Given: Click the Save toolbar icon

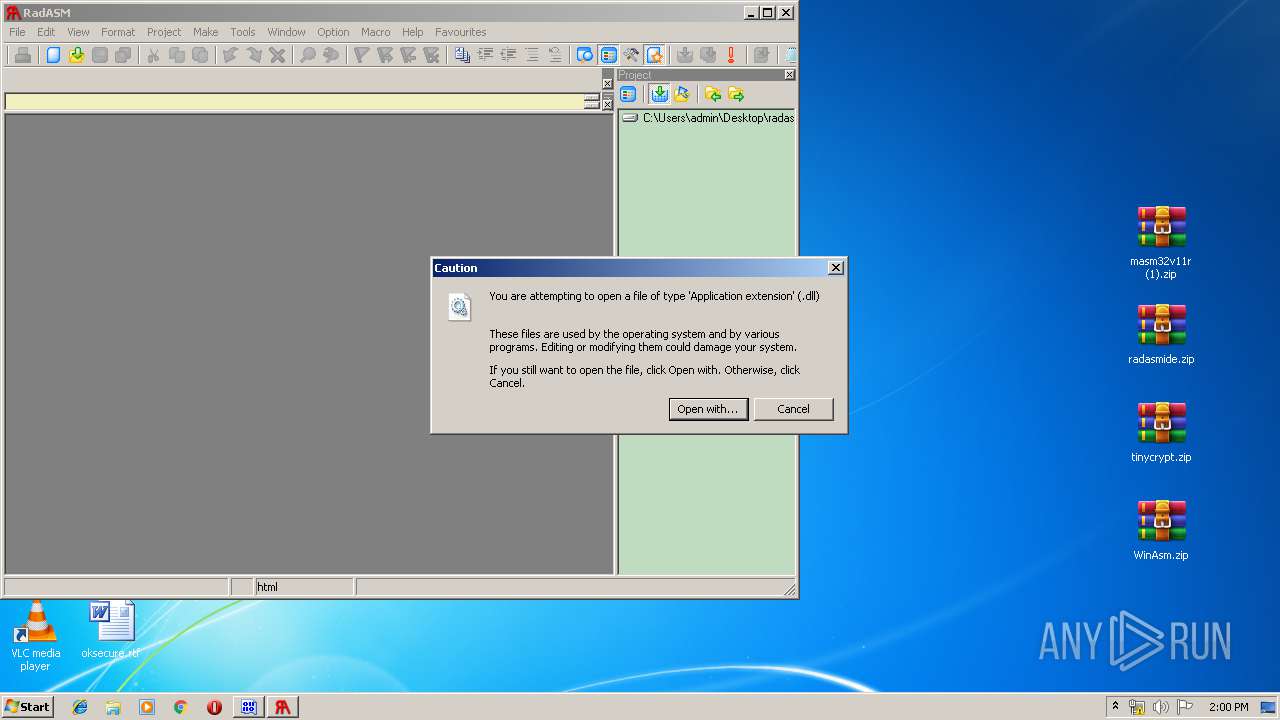Looking at the screenshot, I should pos(100,55).
